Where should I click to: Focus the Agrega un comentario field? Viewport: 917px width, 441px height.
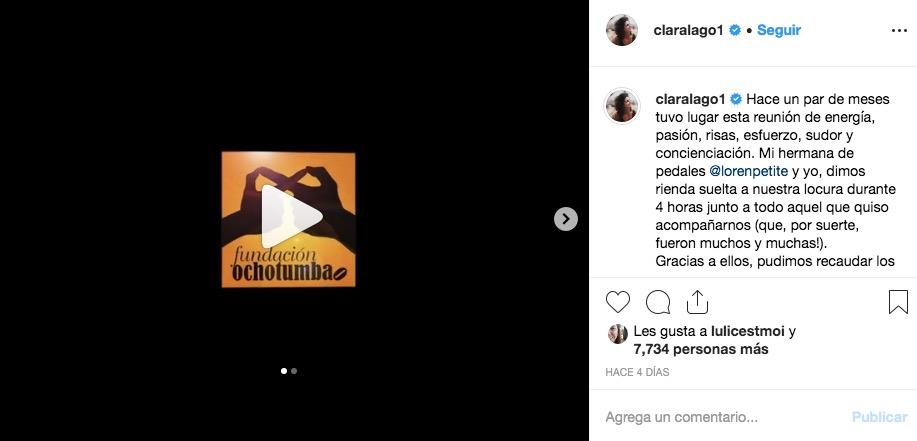pyautogui.click(x=722, y=417)
